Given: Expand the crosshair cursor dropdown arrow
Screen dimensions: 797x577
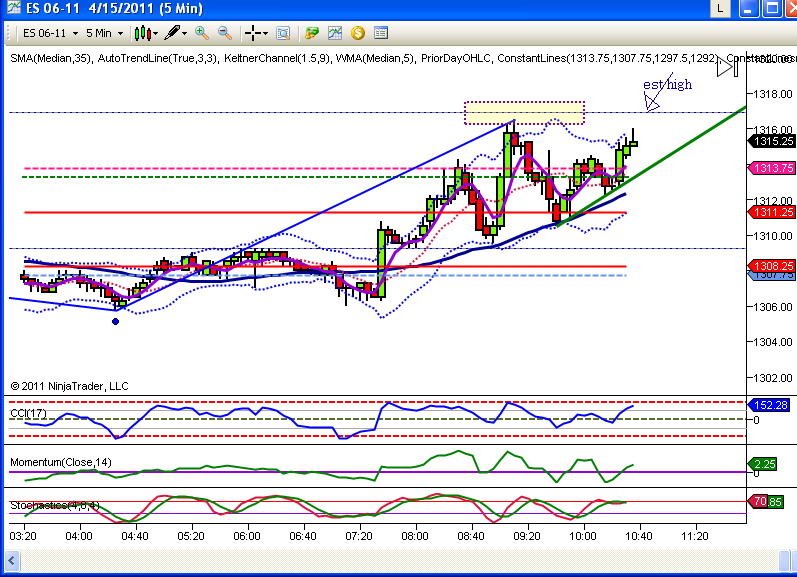Looking at the screenshot, I should 265,34.
